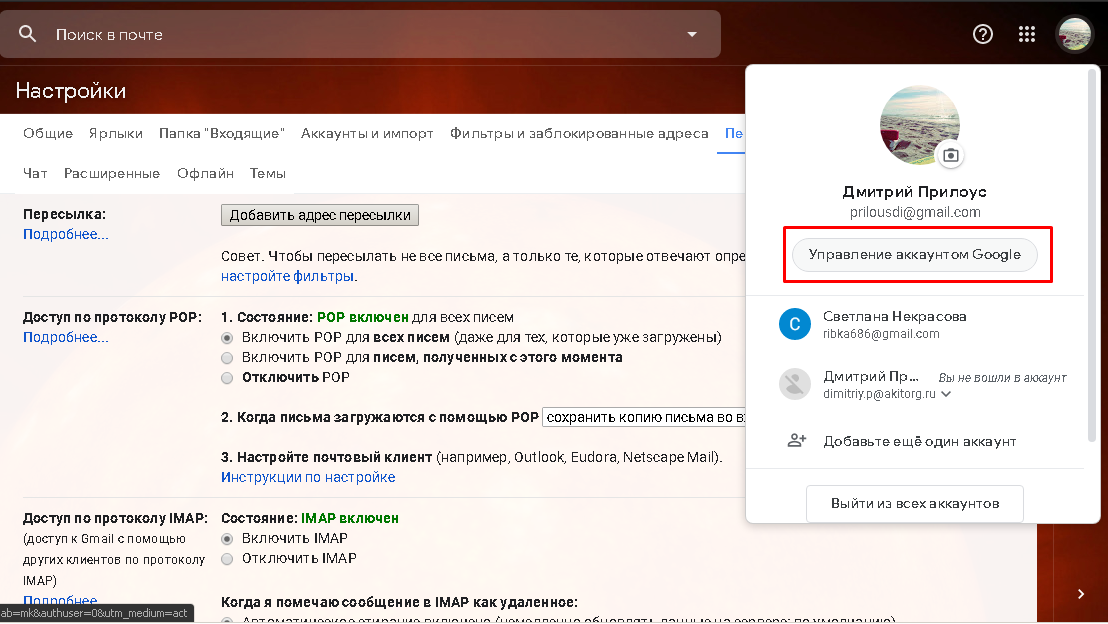Click the account avatar in top corner
This screenshot has width=1108, height=624.
[x=1074, y=34]
